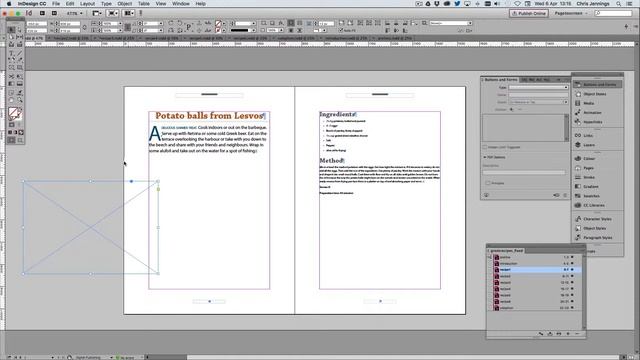Open the View Options dropdown
This screenshot has width=640, height=360.
(97, 13)
